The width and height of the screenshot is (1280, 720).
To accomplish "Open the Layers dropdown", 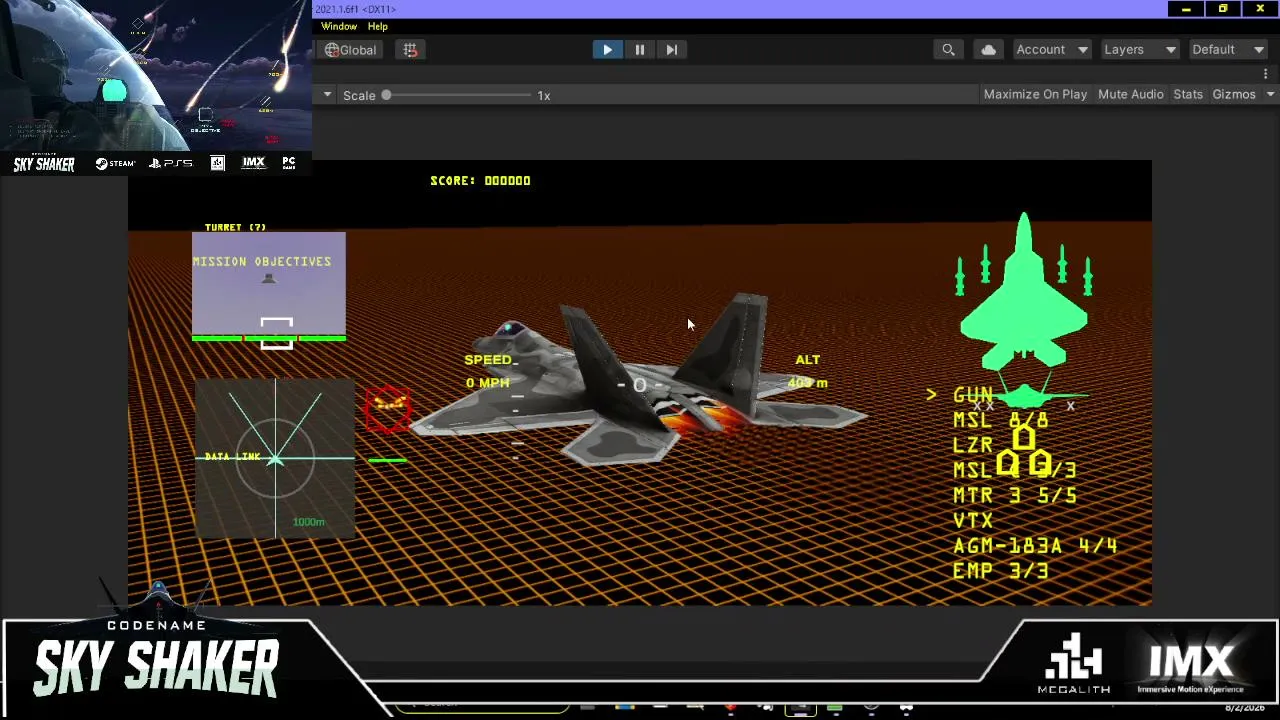I will click(1139, 49).
